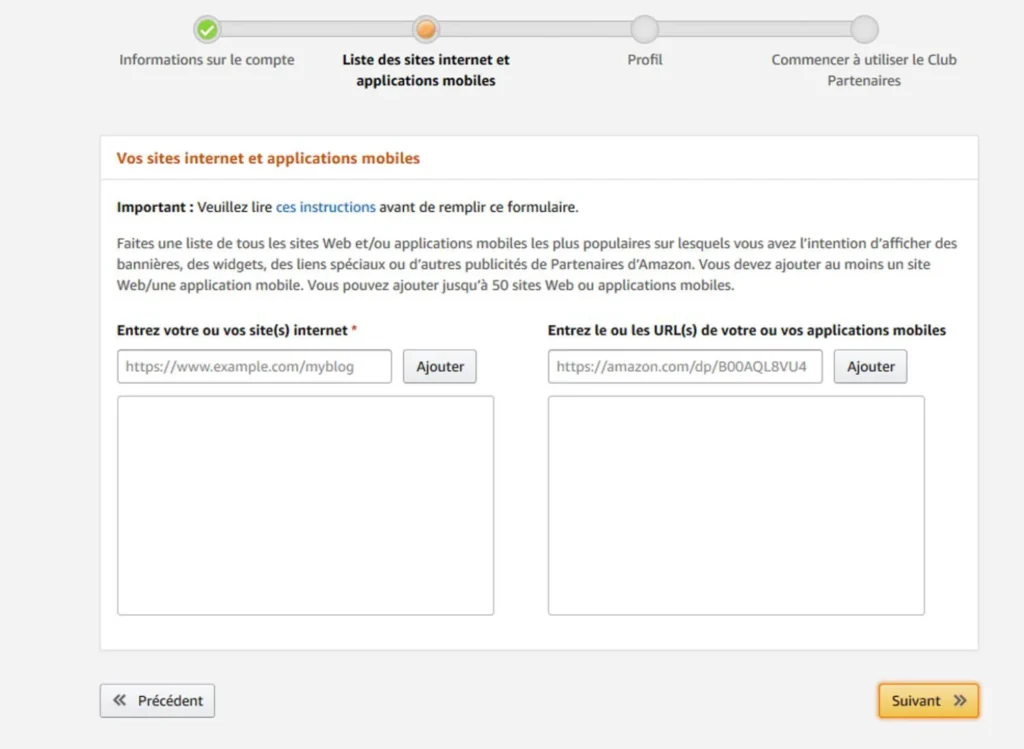Click the step marker for Liste des sites internet

pos(425,30)
